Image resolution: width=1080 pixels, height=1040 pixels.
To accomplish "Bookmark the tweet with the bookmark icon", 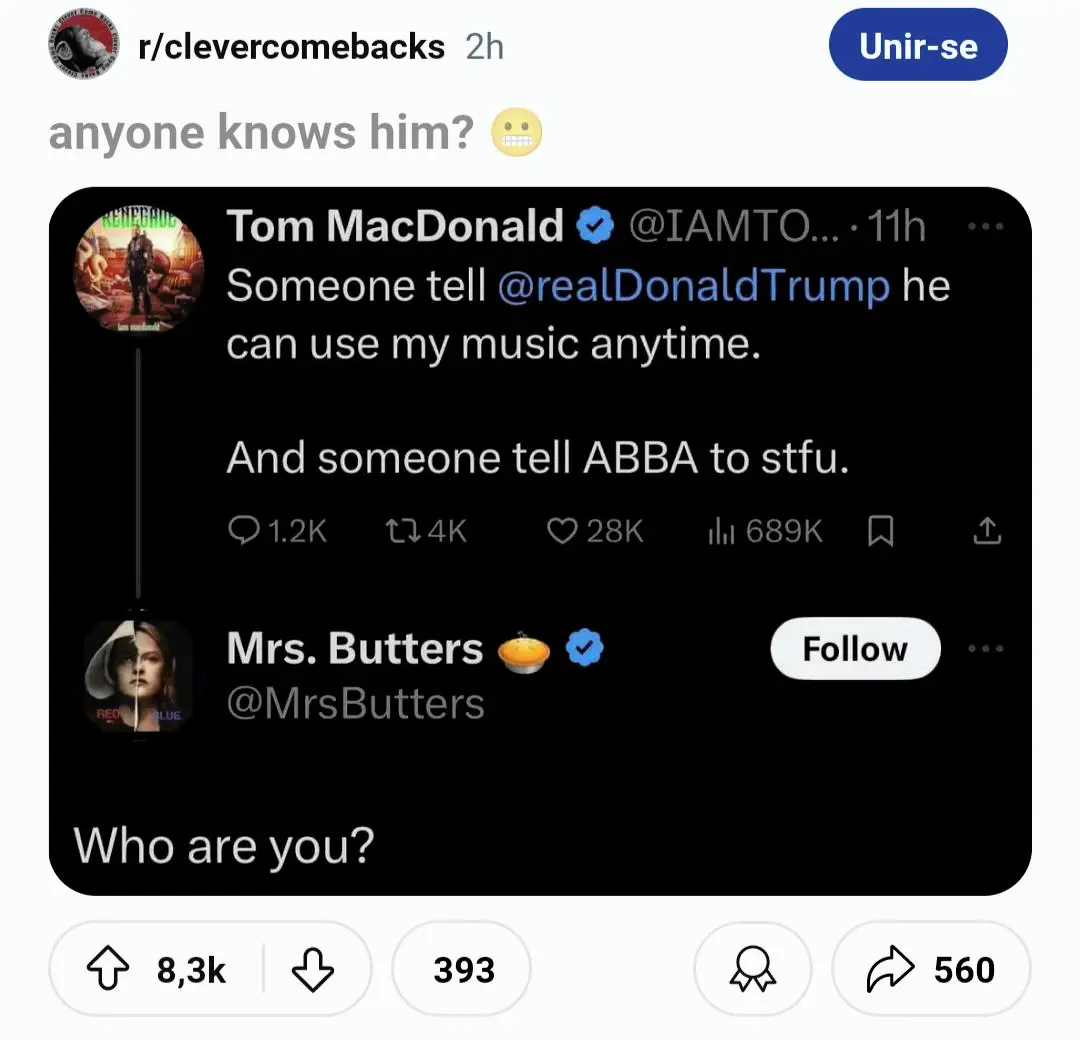I will pyautogui.click(x=880, y=531).
